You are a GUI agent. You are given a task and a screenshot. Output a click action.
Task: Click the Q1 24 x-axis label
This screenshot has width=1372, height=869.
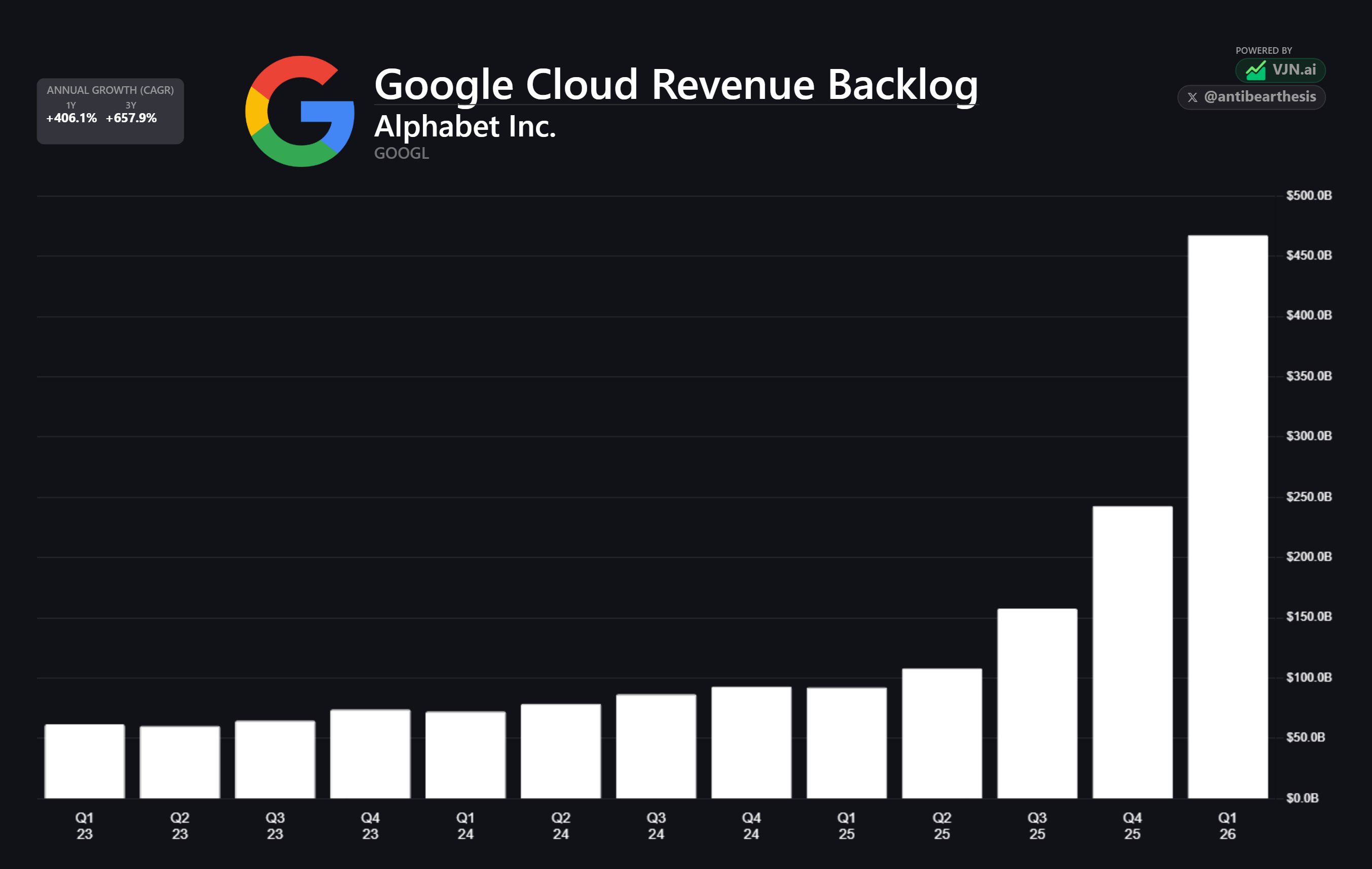coord(465,826)
